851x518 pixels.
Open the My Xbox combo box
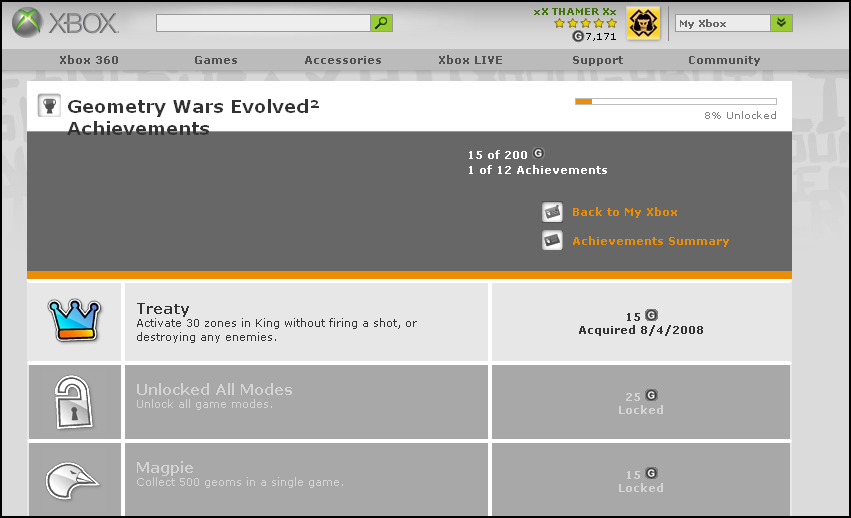[x=734, y=23]
